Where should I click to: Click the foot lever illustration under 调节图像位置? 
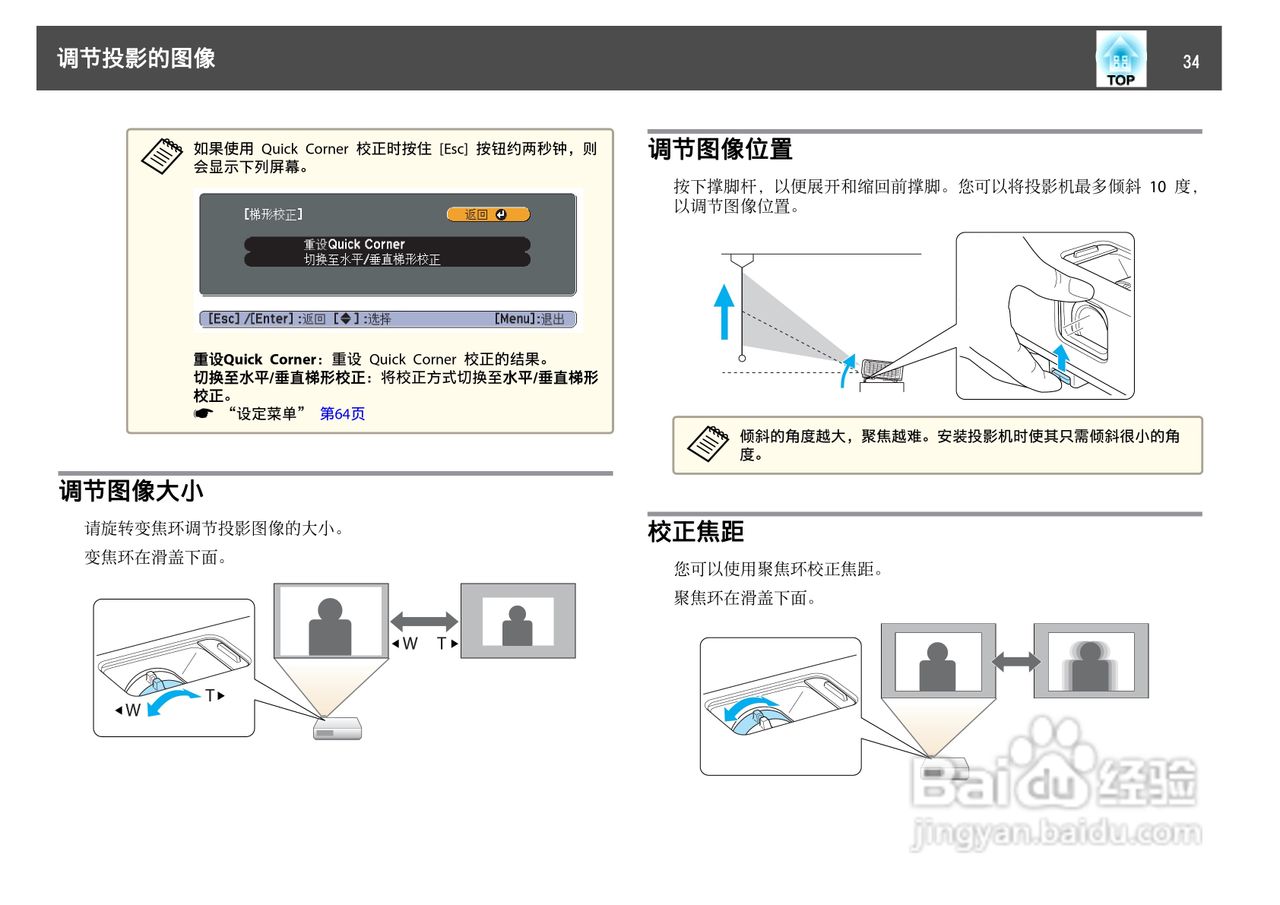(1045, 310)
